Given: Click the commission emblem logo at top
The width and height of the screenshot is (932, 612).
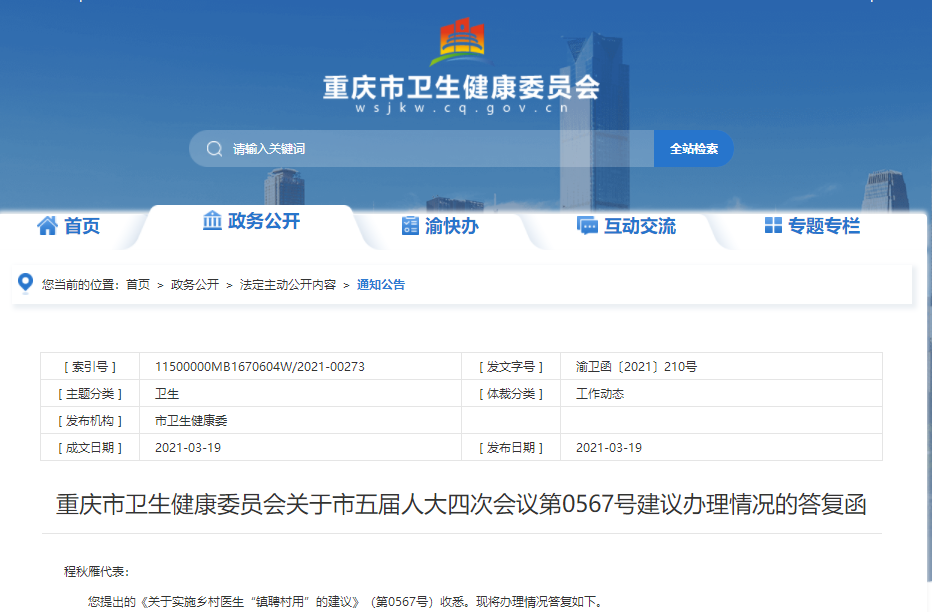Looking at the screenshot, I should click(x=462, y=42).
